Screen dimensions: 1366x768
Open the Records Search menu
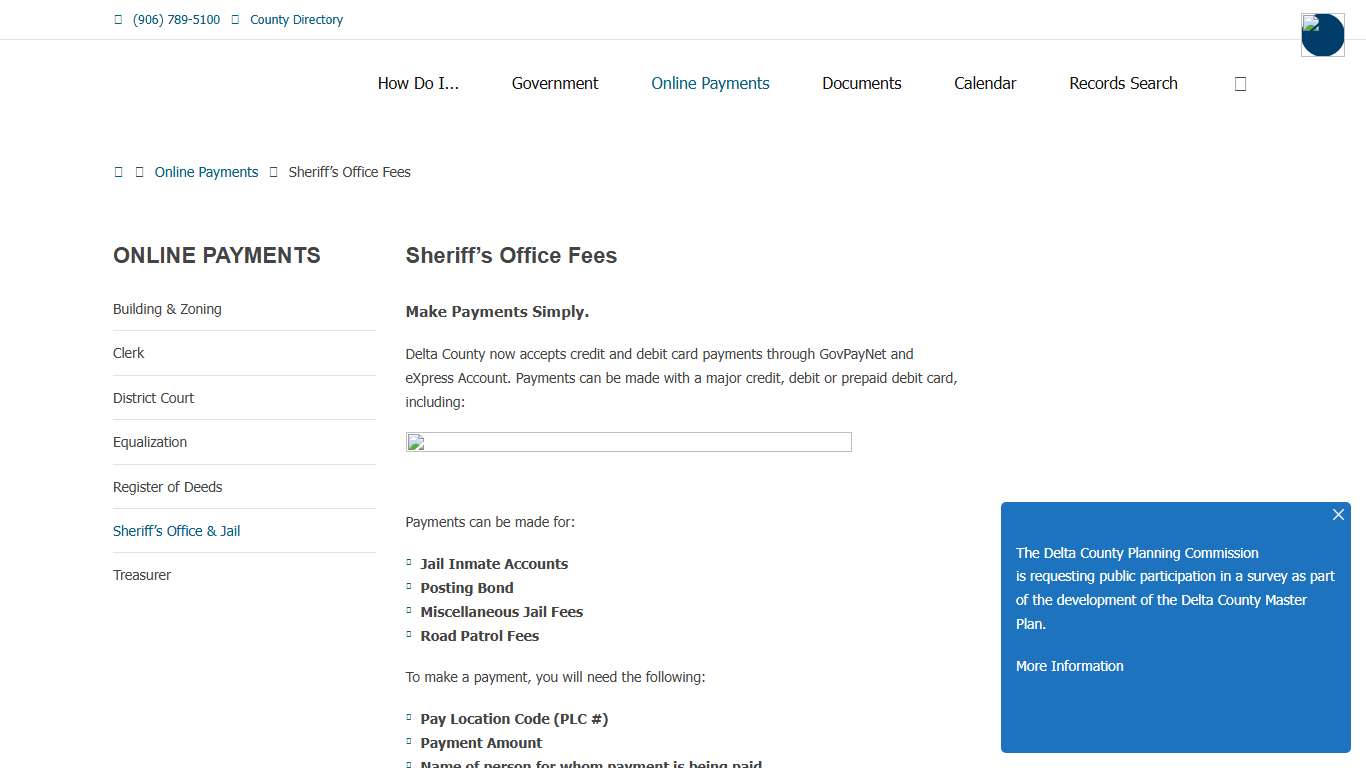tap(1122, 83)
